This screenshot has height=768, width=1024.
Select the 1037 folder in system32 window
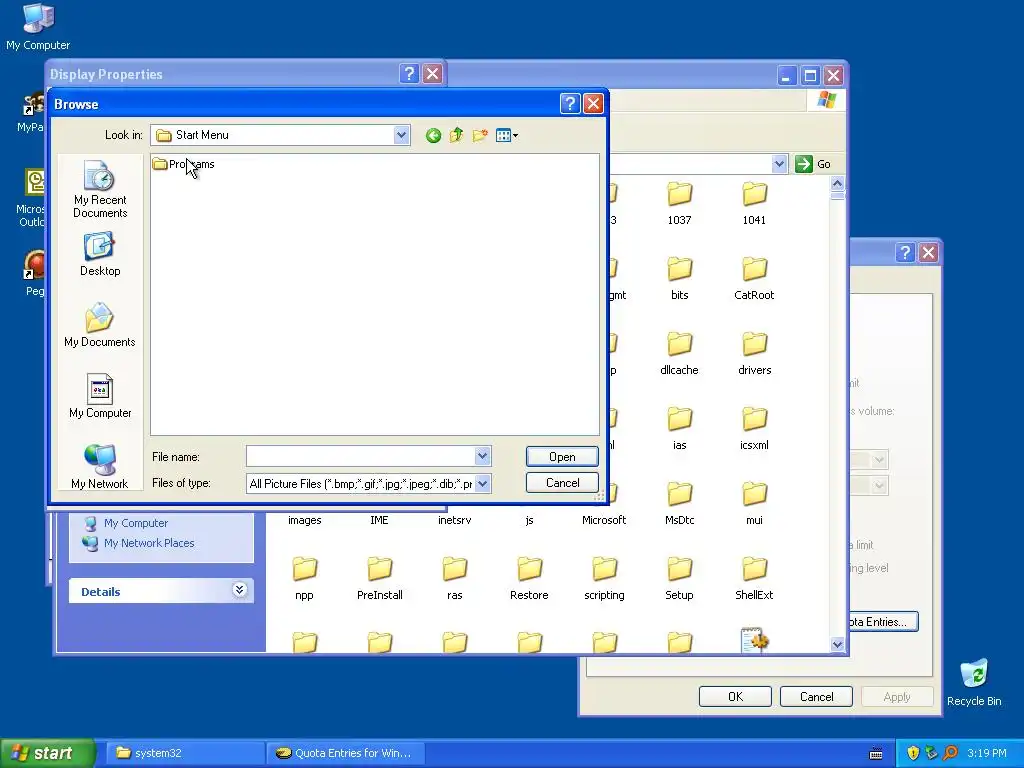(679, 203)
